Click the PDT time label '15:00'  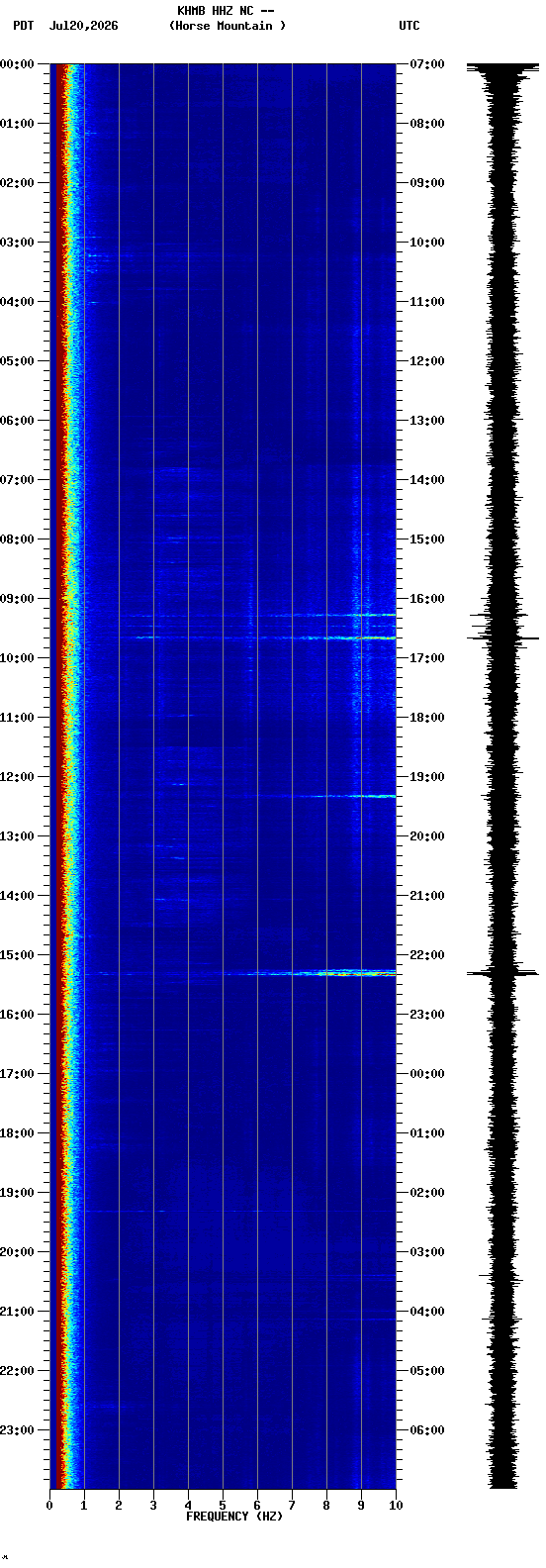point(17,955)
